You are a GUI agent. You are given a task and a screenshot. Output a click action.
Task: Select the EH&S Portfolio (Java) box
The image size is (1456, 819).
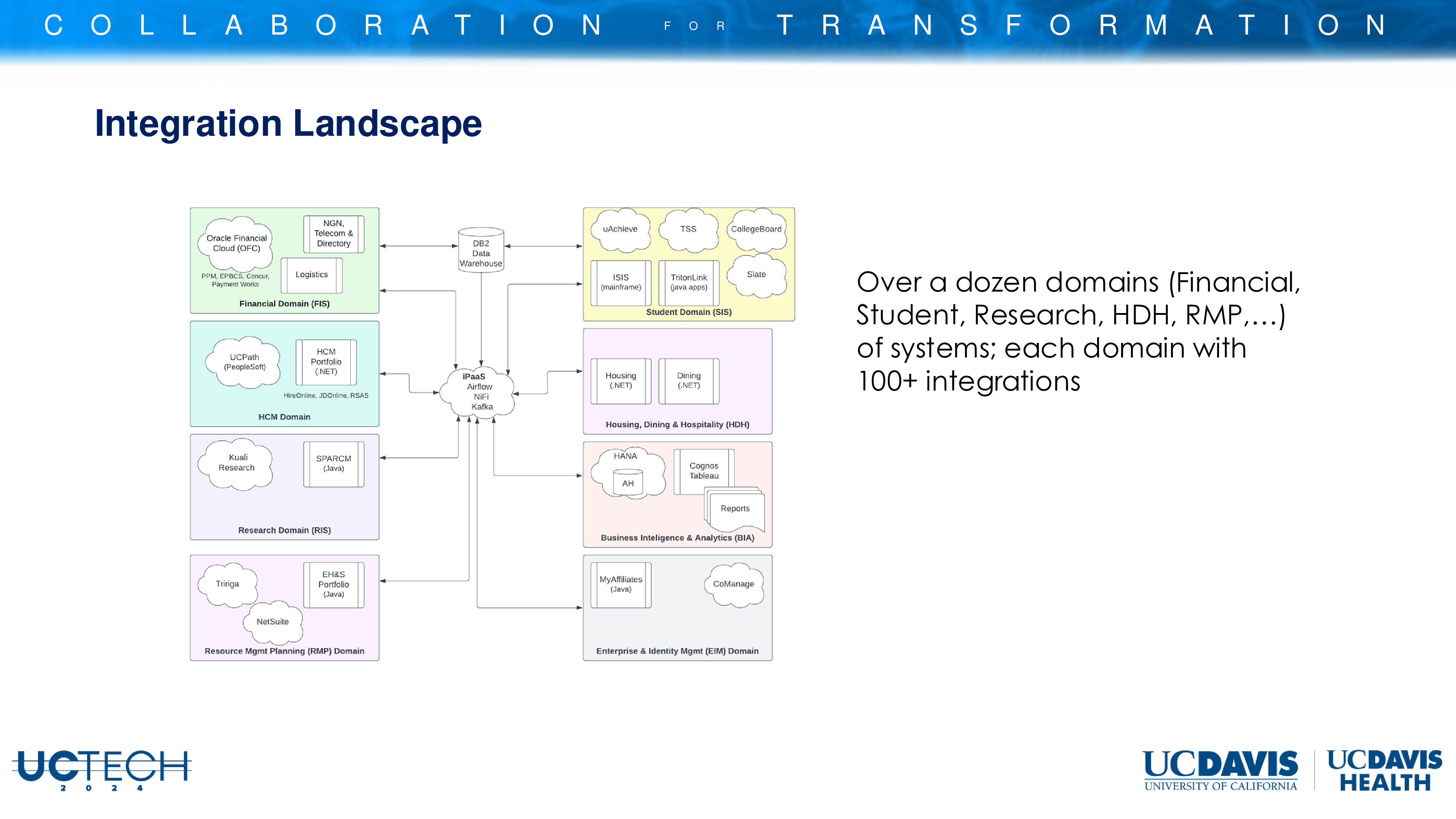coord(333,585)
